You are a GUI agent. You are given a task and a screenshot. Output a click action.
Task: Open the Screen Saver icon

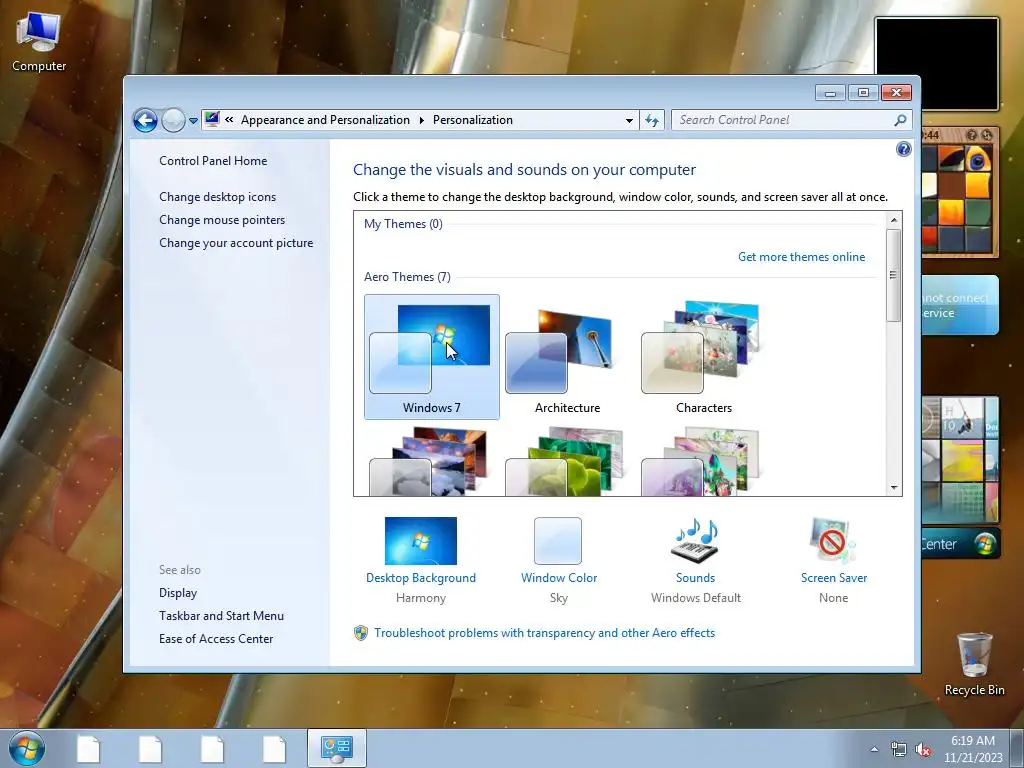pyautogui.click(x=833, y=541)
